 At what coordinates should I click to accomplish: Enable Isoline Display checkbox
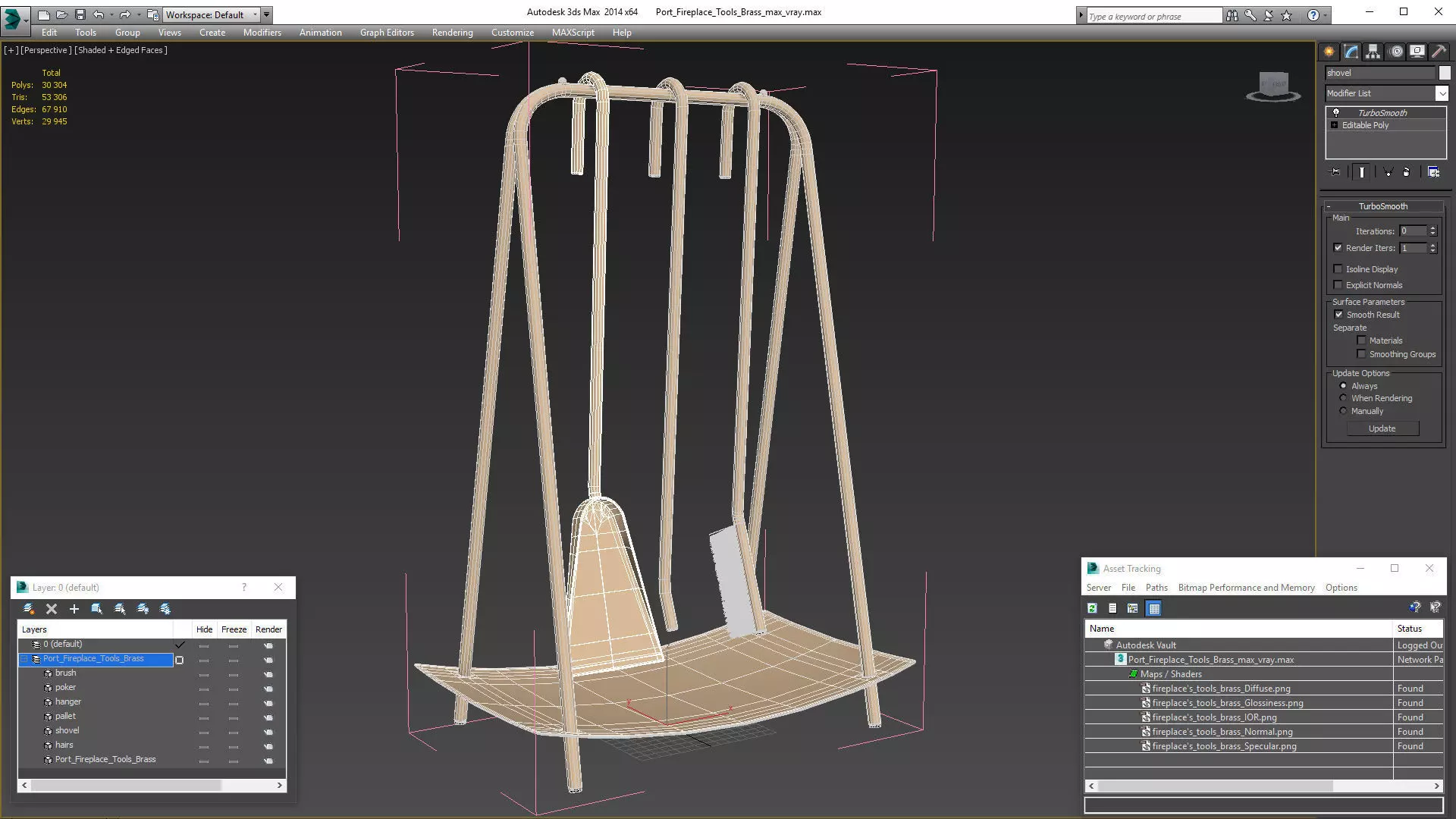[x=1338, y=269]
